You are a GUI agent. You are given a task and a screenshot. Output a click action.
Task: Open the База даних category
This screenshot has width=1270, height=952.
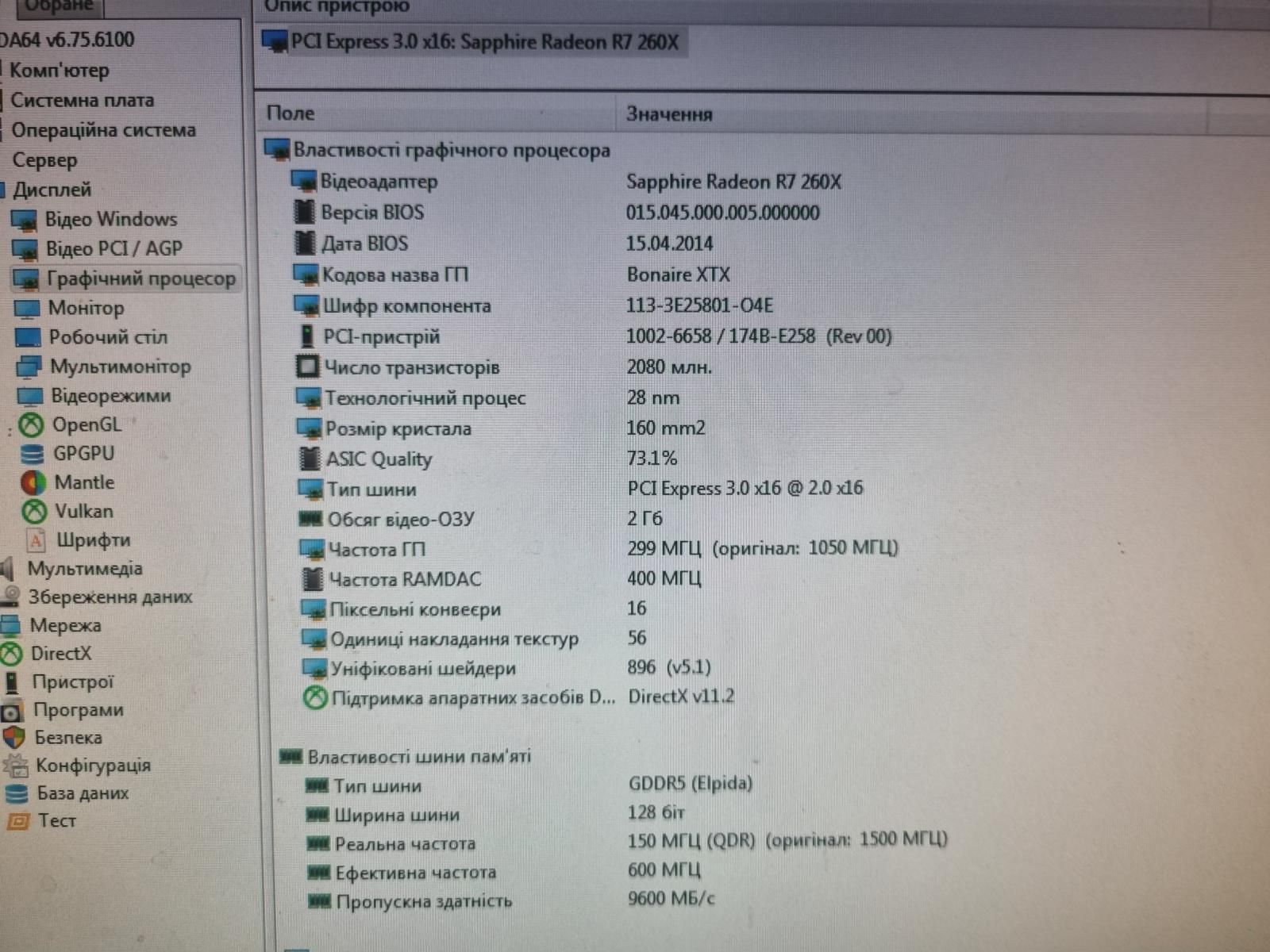click(x=83, y=793)
